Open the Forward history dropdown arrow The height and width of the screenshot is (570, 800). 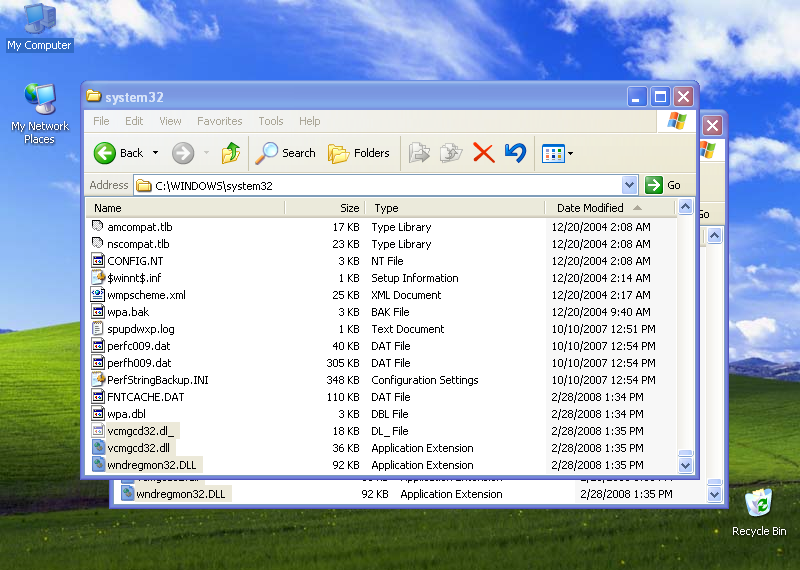tap(207, 153)
